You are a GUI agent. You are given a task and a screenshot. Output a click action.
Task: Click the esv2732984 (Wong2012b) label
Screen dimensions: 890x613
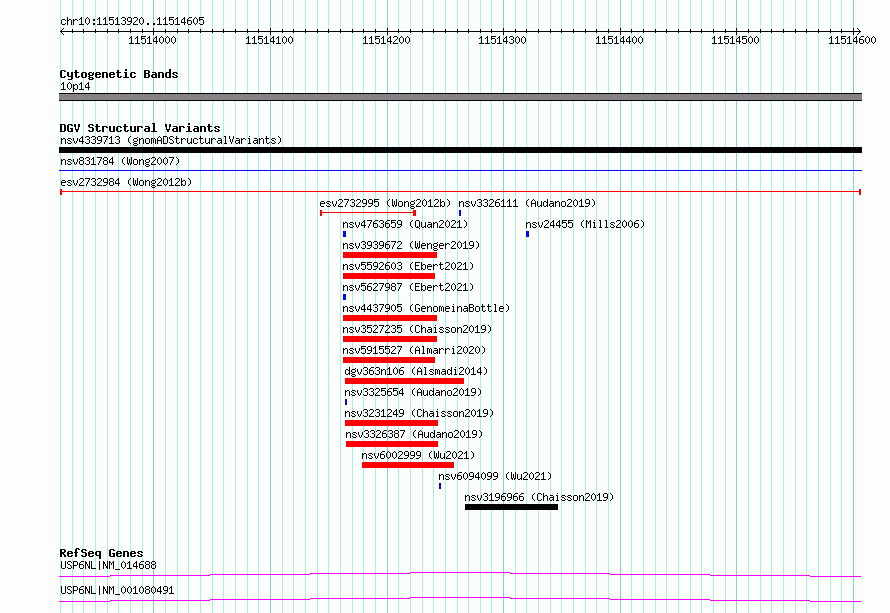click(126, 182)
